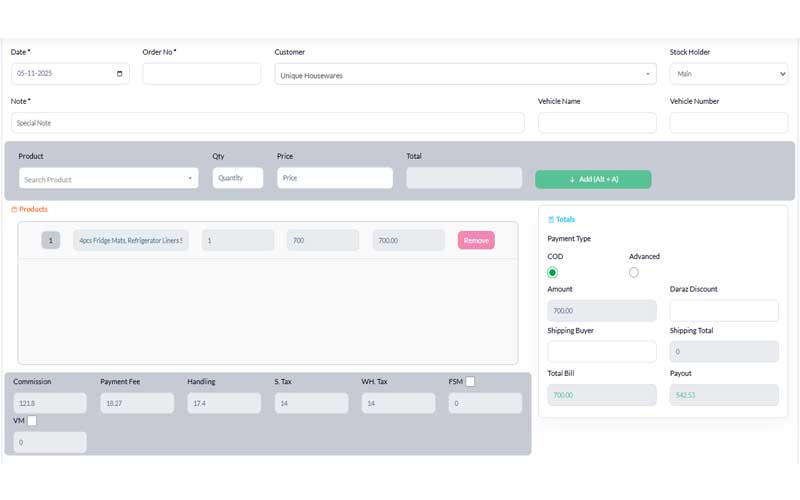Click the Daraz Discount input field
This screenshot has height=500, width=800.
click(x=724, y=311)
